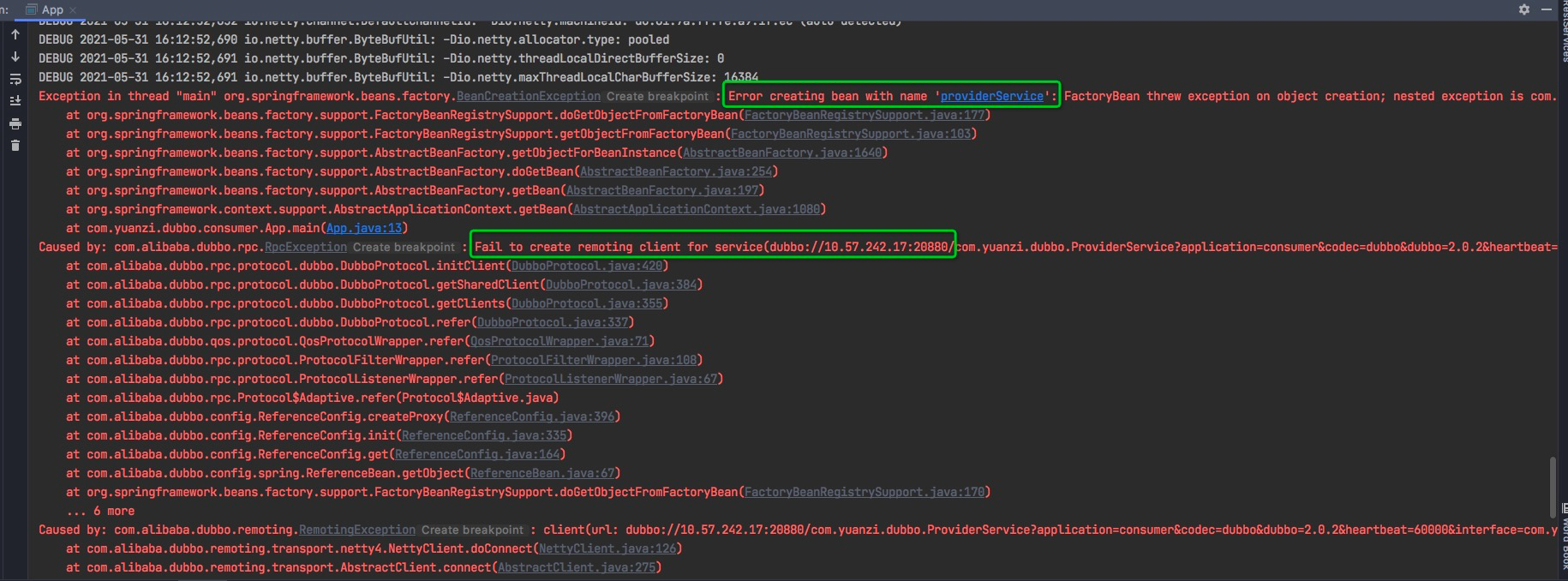The height and width of the screenshot is (581, 1568).
Task: Click 'Exception in thread "main"' text
Action: pyautogui.click(x=128, y=96)
